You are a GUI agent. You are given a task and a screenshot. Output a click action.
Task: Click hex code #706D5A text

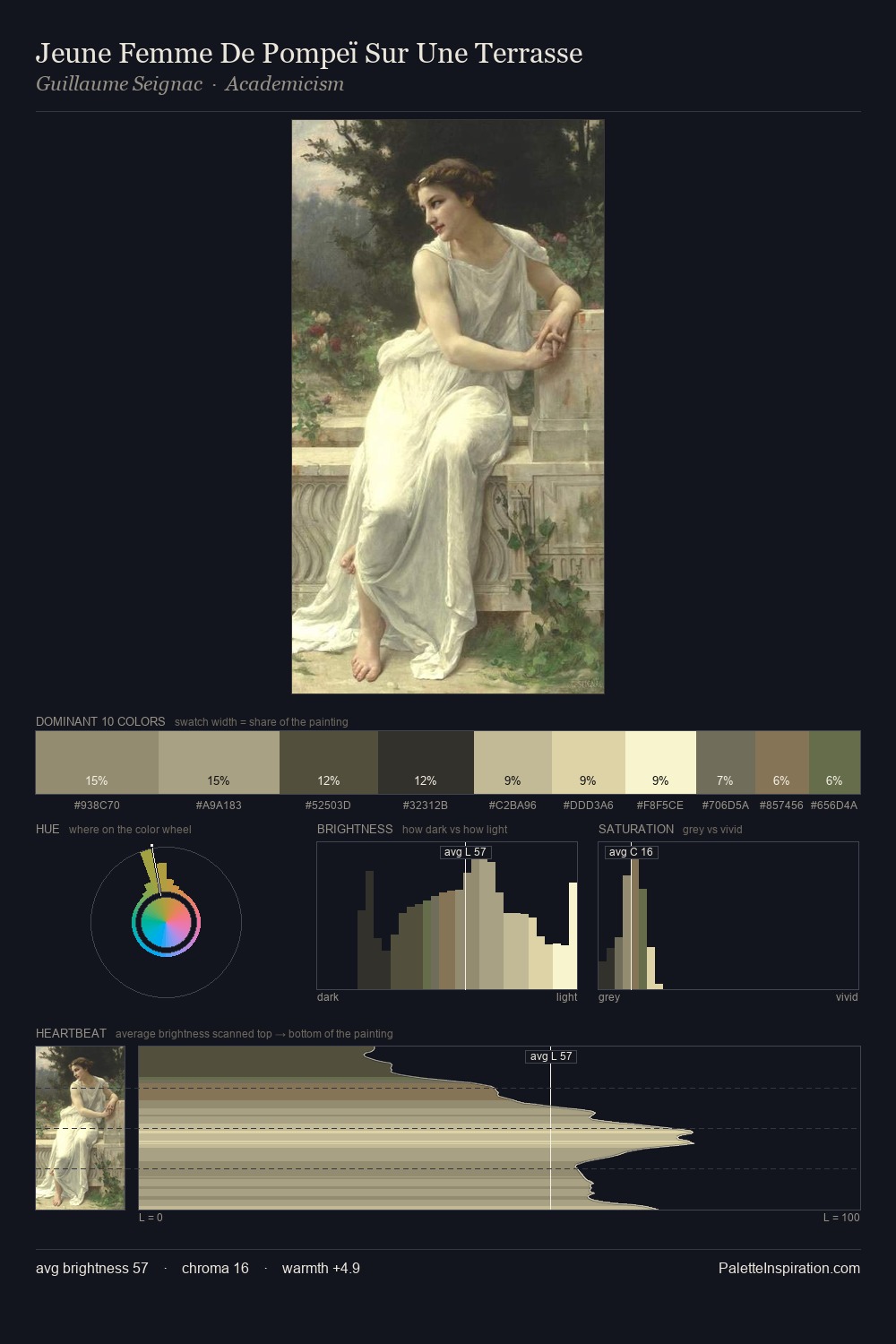(726, 806)
